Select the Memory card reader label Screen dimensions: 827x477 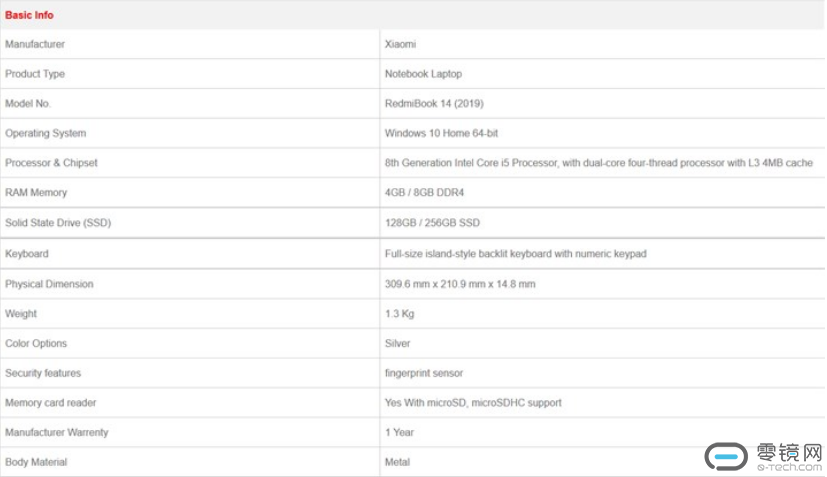tap(51, 403)
